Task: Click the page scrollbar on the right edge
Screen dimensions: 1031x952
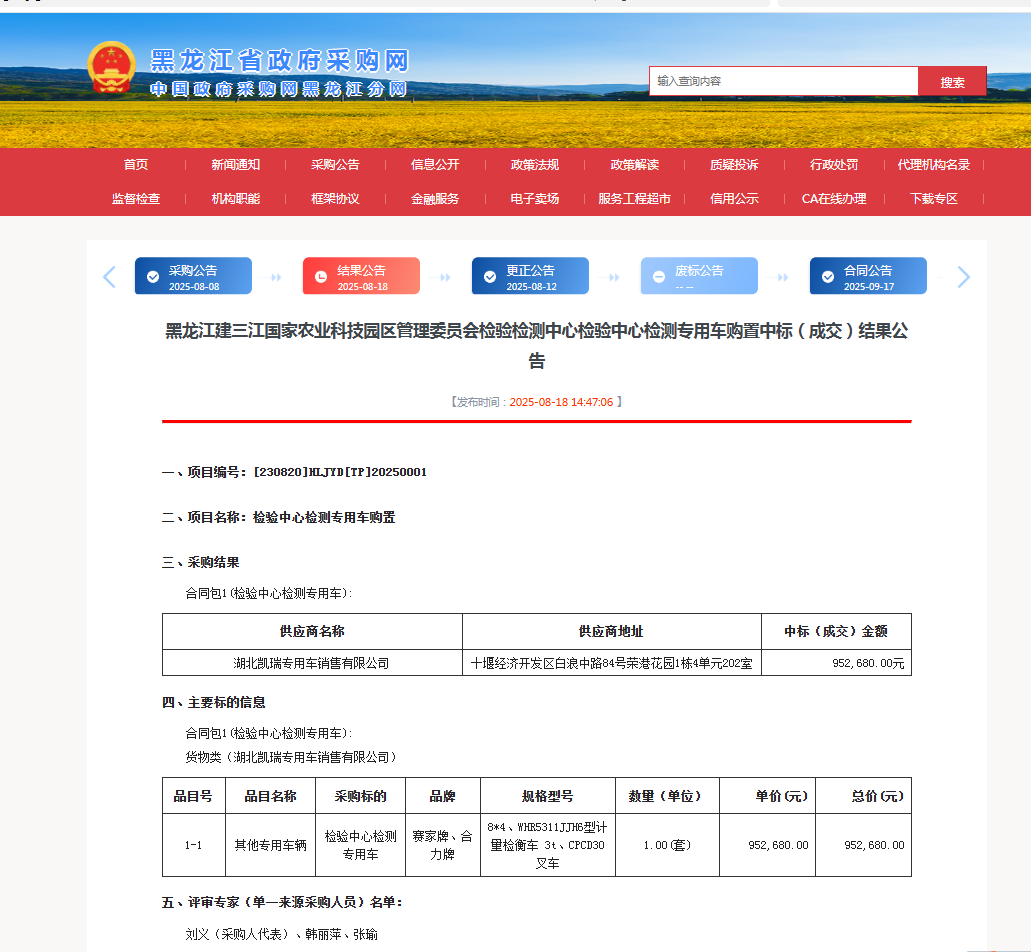Action: click(1025, 476)
